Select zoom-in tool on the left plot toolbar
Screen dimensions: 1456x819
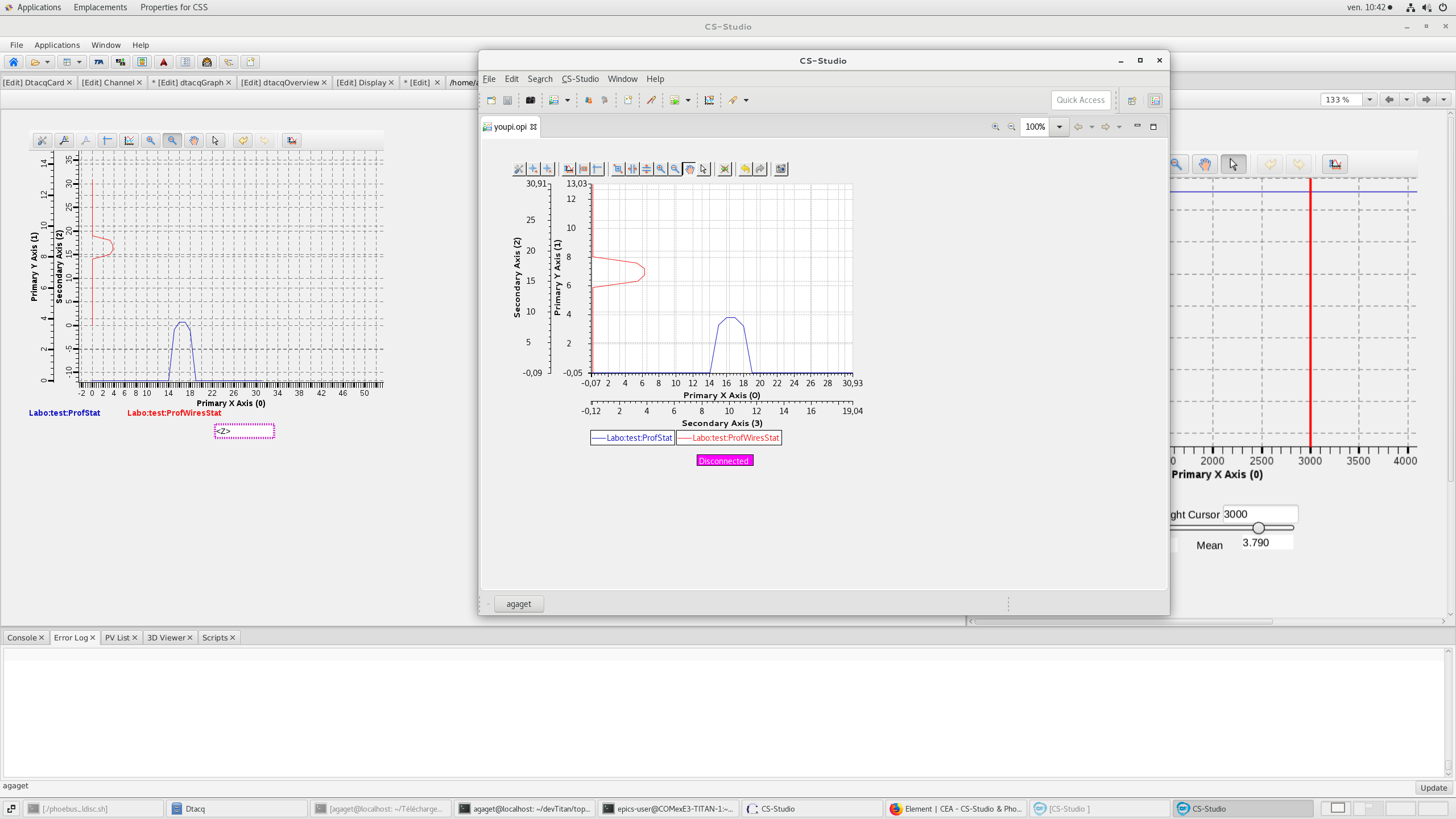pyautogui.click(x=151, y=140)
